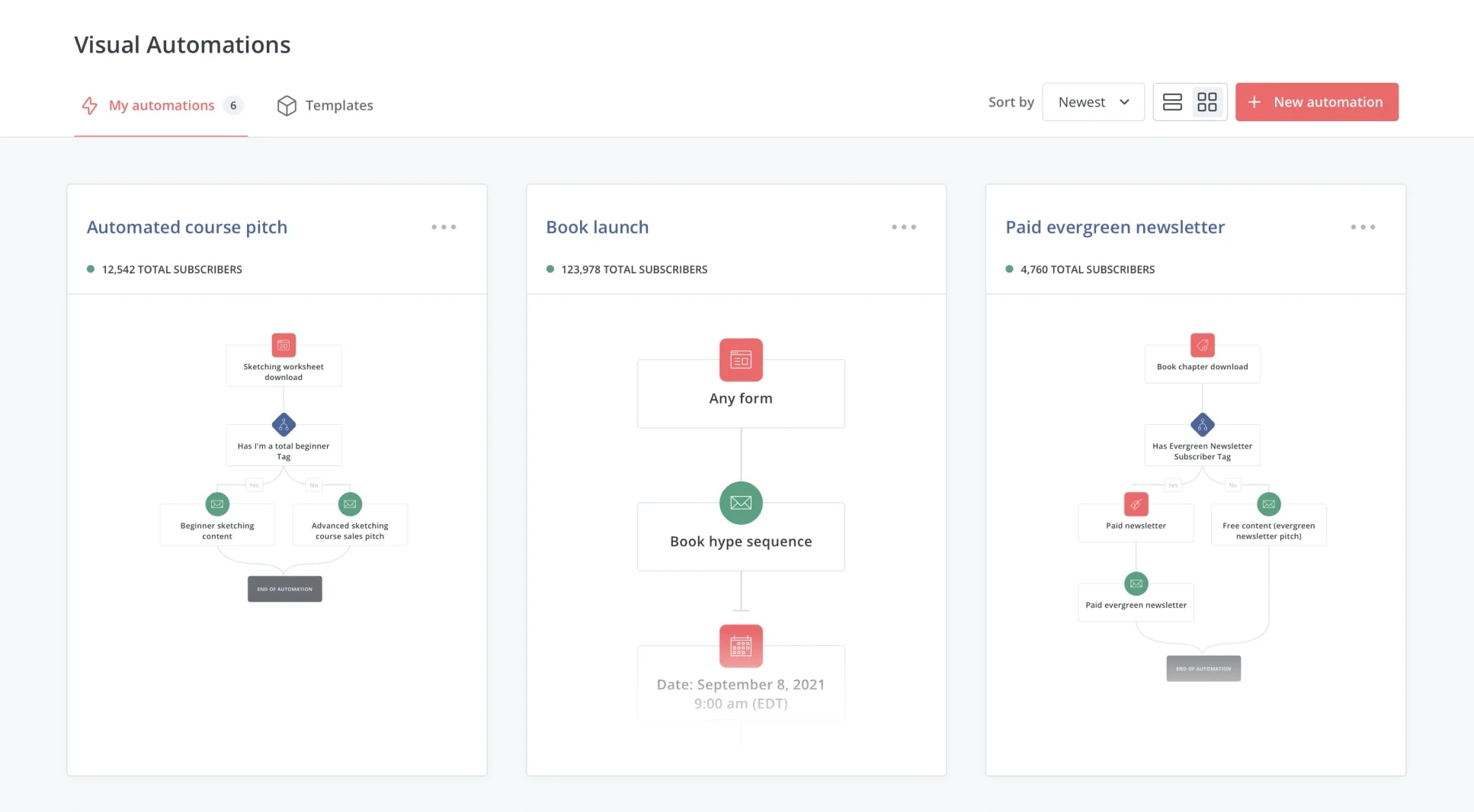Click '123,978 TOTAL SUBSCRIBERS' text

click(634, 269)
